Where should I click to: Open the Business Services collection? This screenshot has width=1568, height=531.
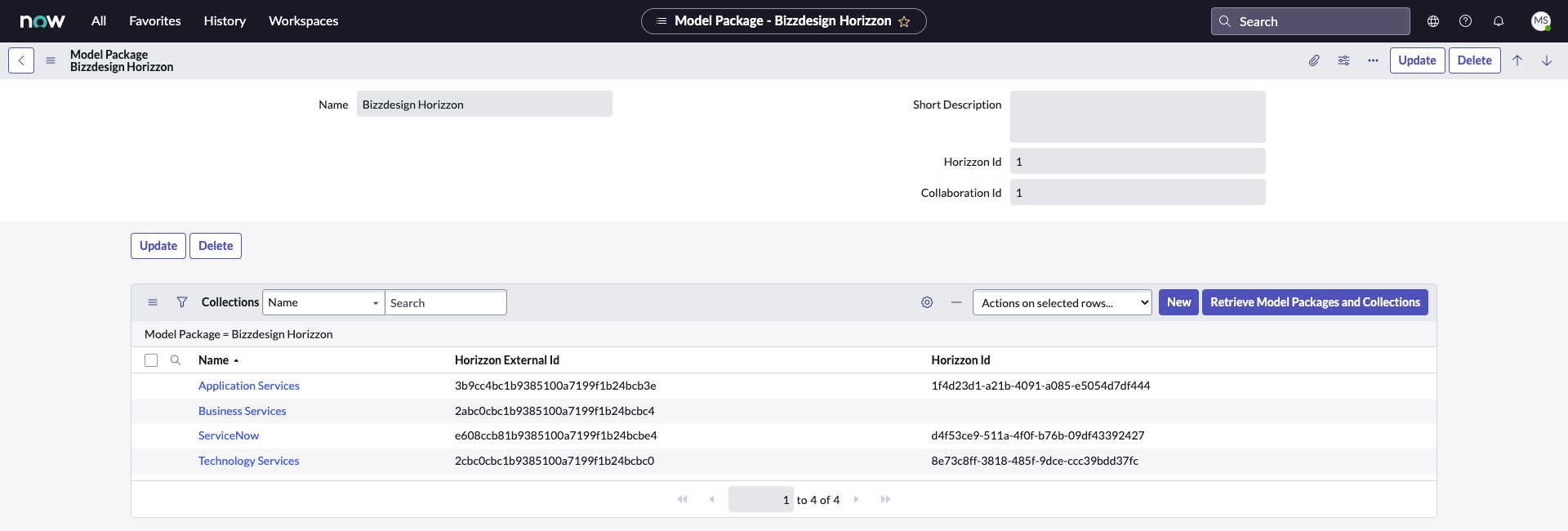pyautogui.click(x=243, y=411)
